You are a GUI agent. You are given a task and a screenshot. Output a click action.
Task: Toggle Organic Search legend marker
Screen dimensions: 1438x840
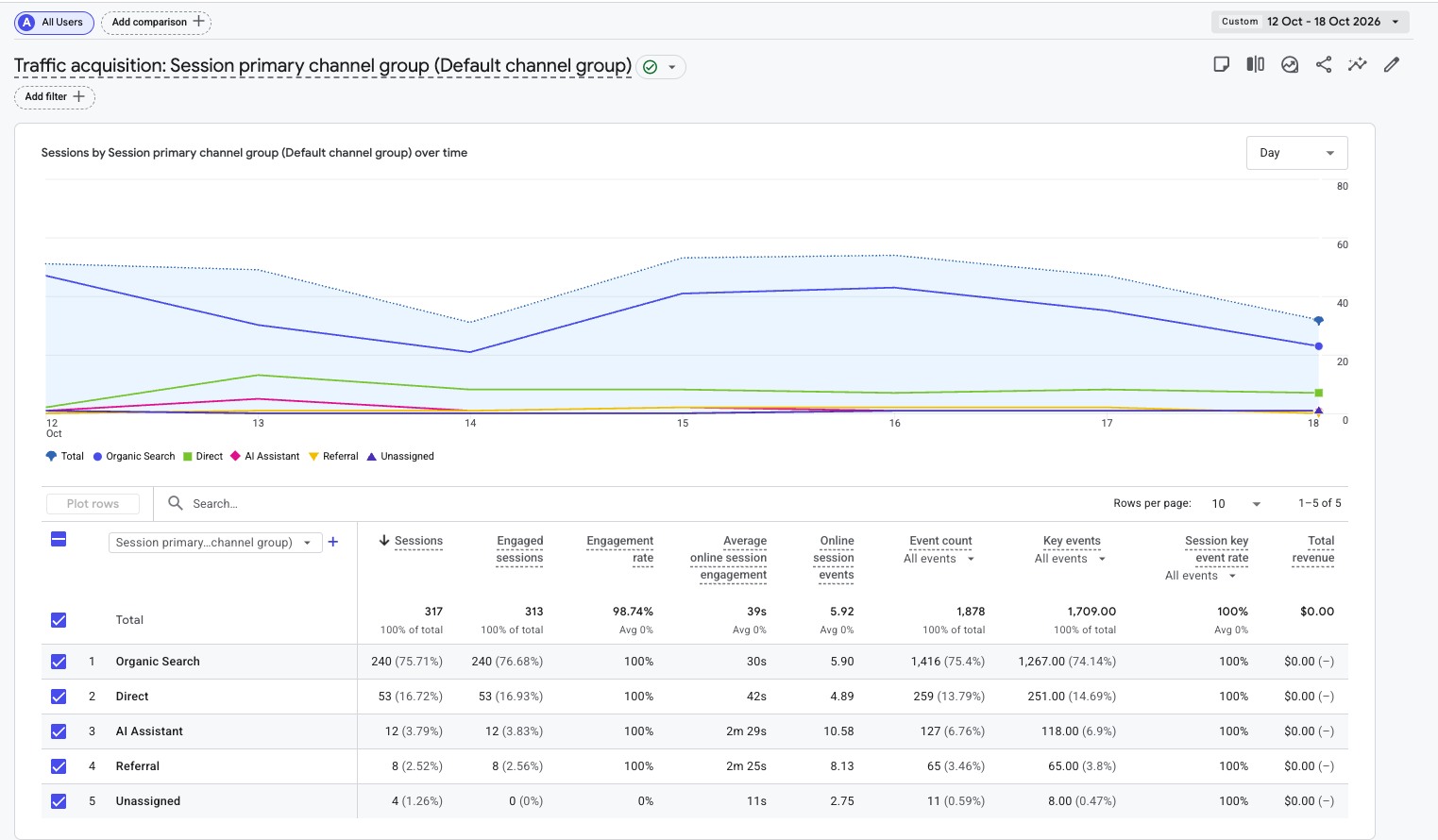tap(97, 457)
